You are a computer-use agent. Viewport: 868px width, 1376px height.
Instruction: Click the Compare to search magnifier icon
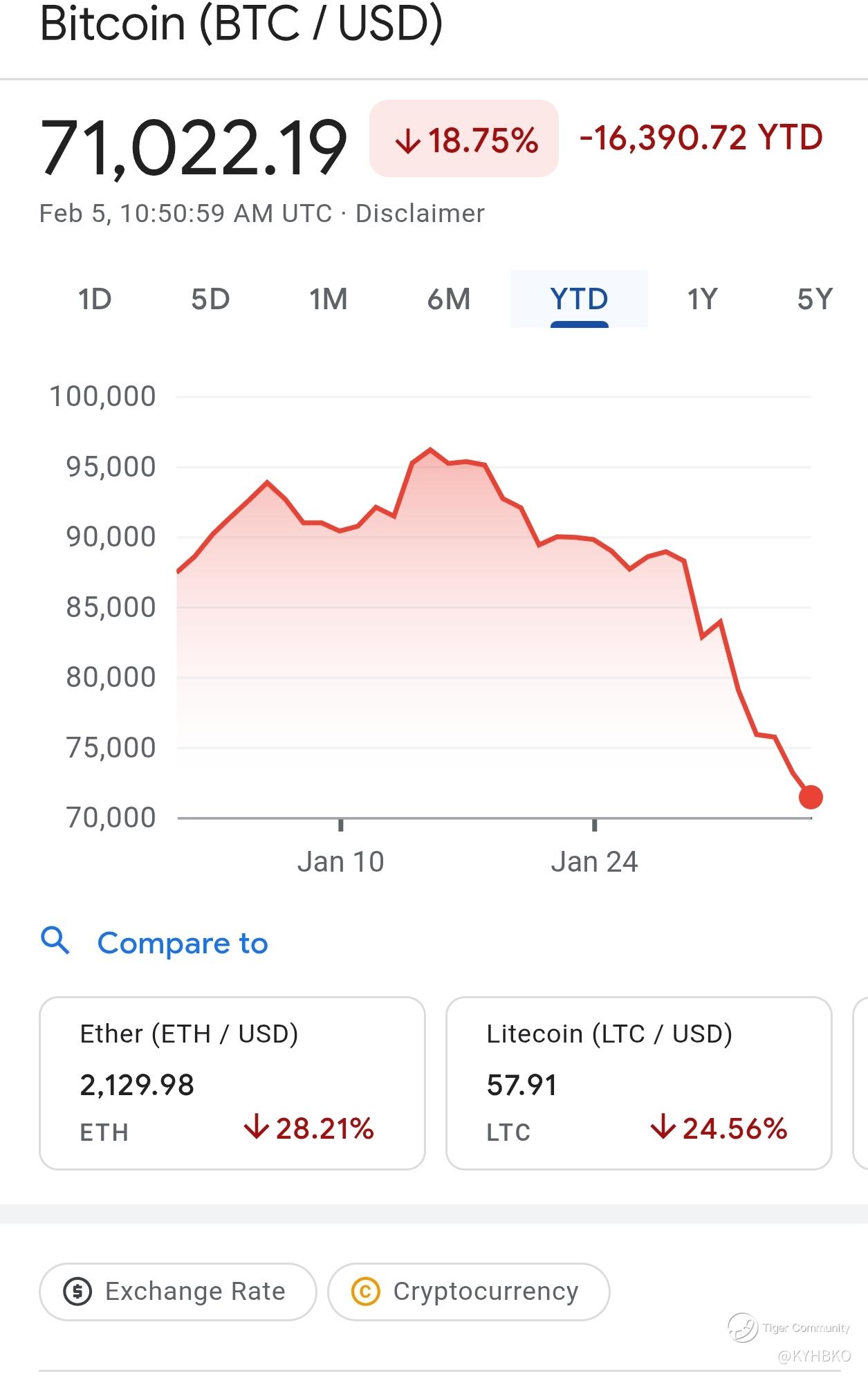click(55, 941)
